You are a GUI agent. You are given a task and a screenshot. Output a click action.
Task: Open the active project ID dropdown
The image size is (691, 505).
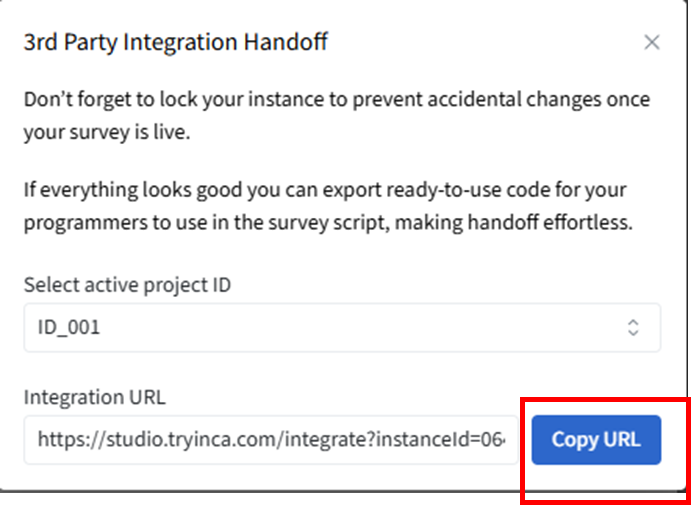[x=342, y=328]
